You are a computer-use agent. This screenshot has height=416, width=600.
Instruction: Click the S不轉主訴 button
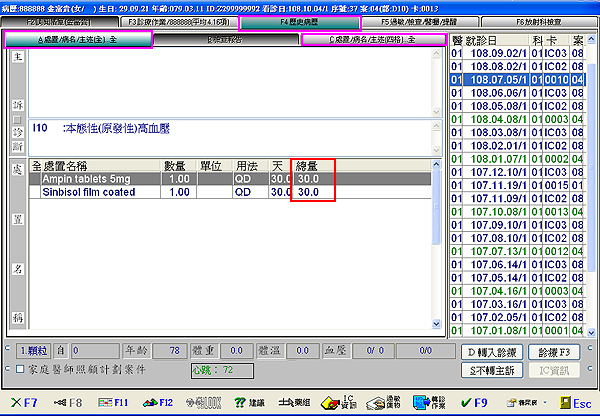click(x=490, y=370)
